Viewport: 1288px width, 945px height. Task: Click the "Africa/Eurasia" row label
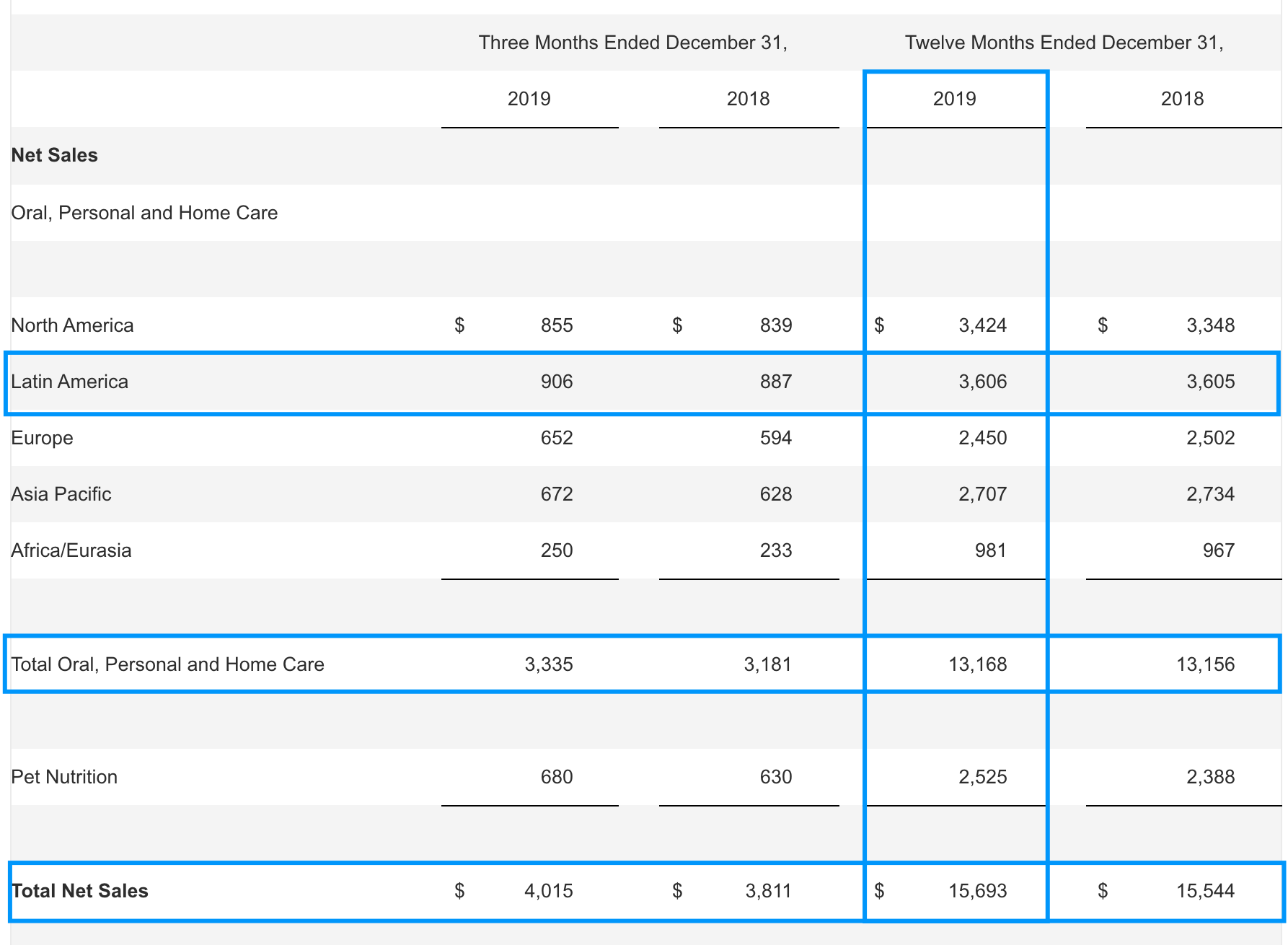point(71,550)
